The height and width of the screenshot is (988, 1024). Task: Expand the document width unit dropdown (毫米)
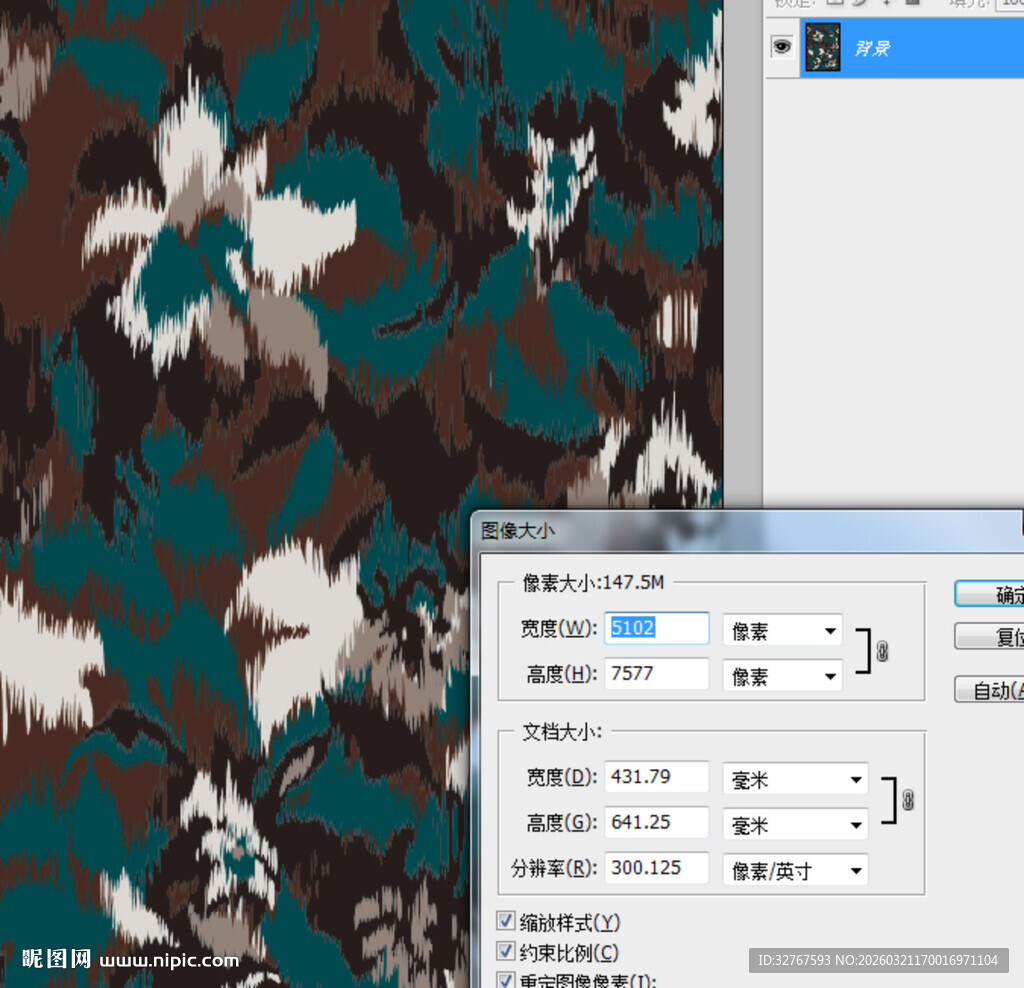click(x=795, y=779)
